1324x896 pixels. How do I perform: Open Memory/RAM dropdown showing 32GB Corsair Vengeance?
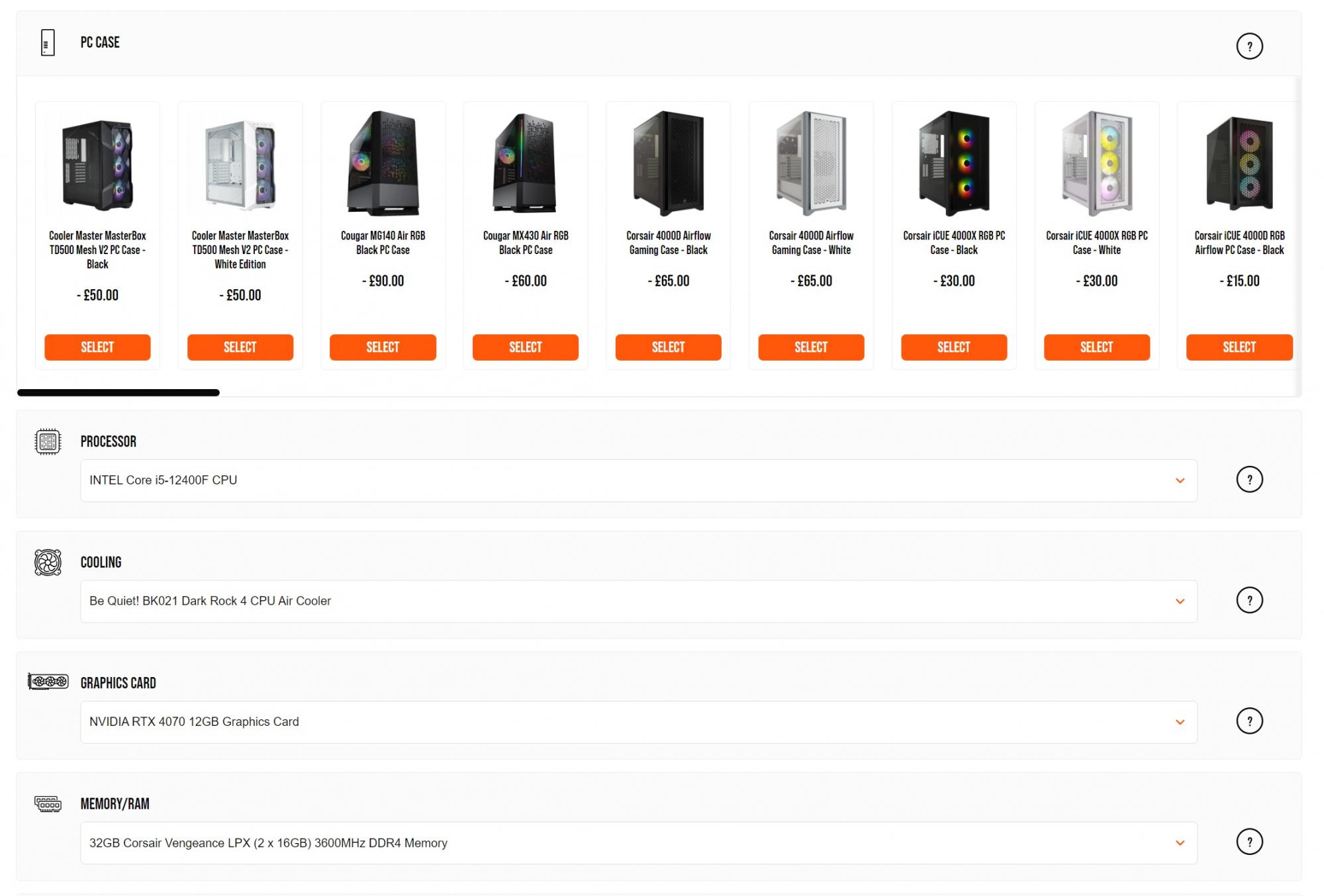pyautogui.click(x=639, y=843)
